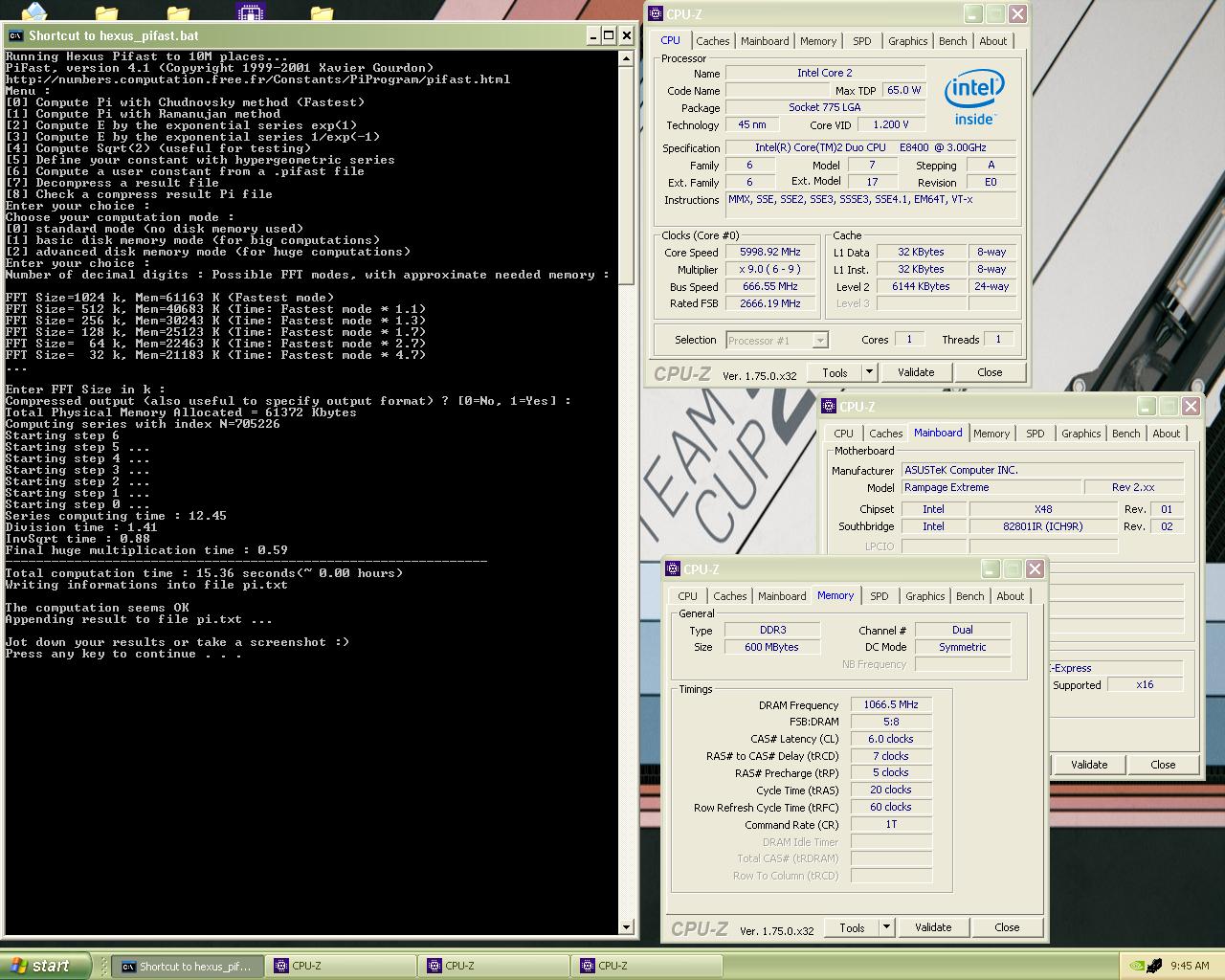This screenshot has height=980, width=1225.
Task: Click Close button in top CPU-Z window
Action: (x=990, y=372)
